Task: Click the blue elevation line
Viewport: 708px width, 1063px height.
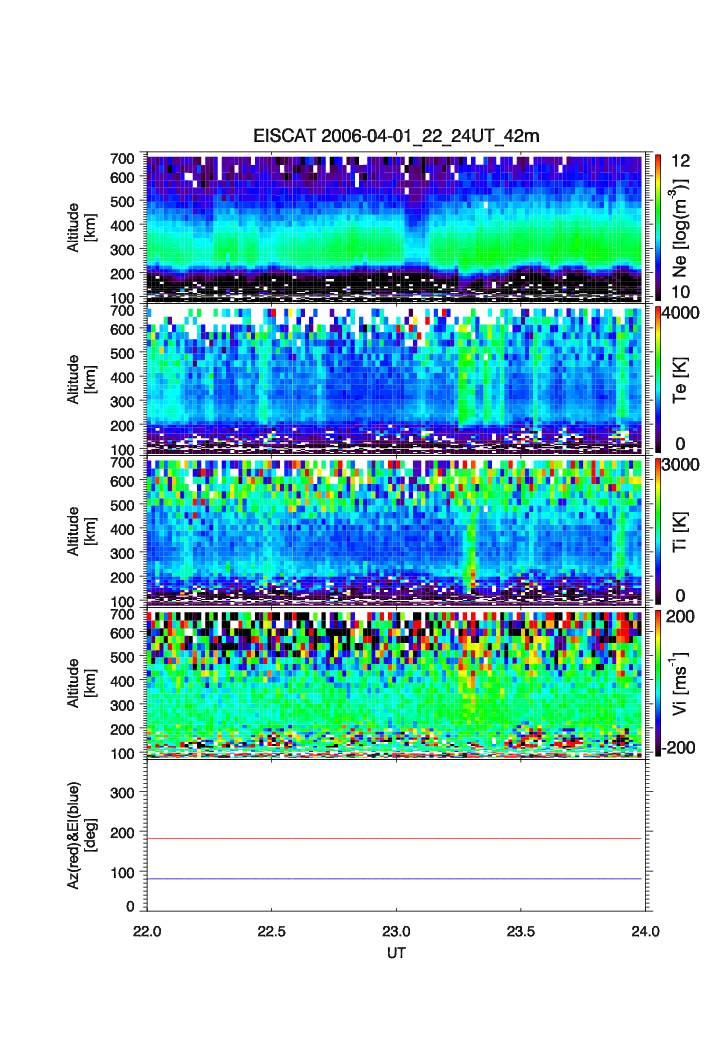Action: pyautogui.click(x=394, y=879)
